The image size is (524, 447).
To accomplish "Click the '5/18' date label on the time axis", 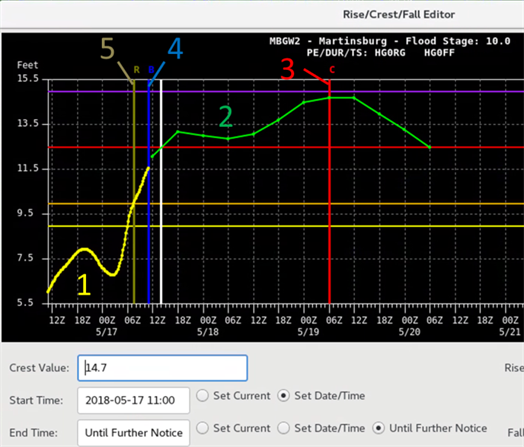I will pyautogui.click(x=208, y=332).
